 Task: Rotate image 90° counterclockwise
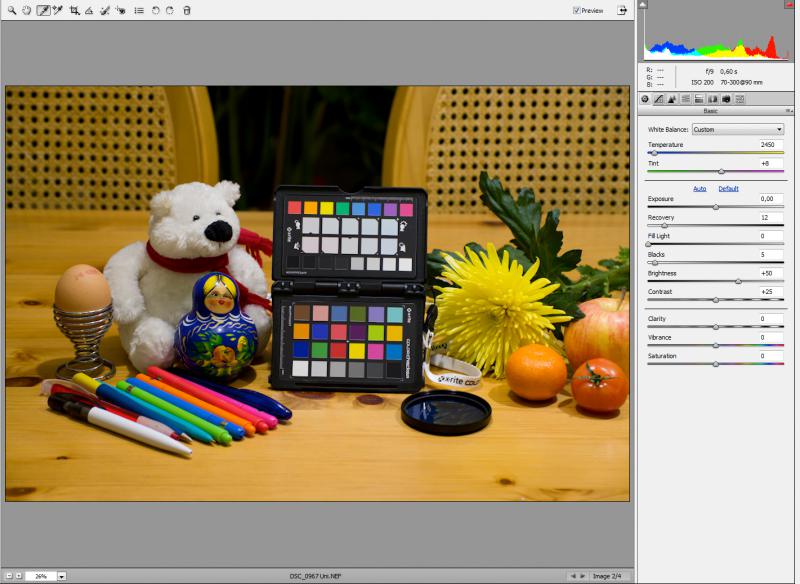[x=156, y=10]
